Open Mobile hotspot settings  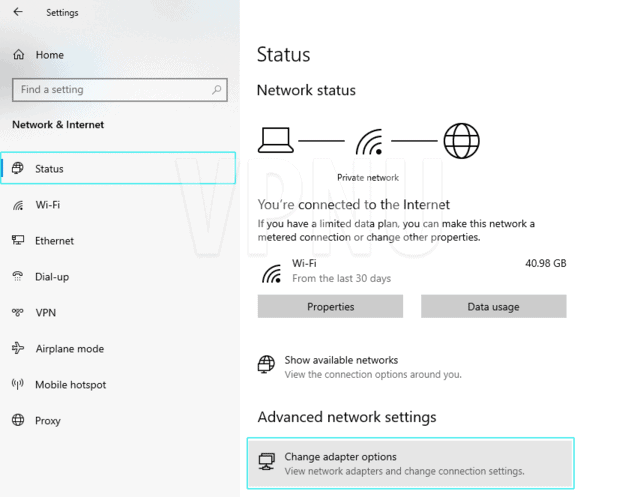pos(118,385)
